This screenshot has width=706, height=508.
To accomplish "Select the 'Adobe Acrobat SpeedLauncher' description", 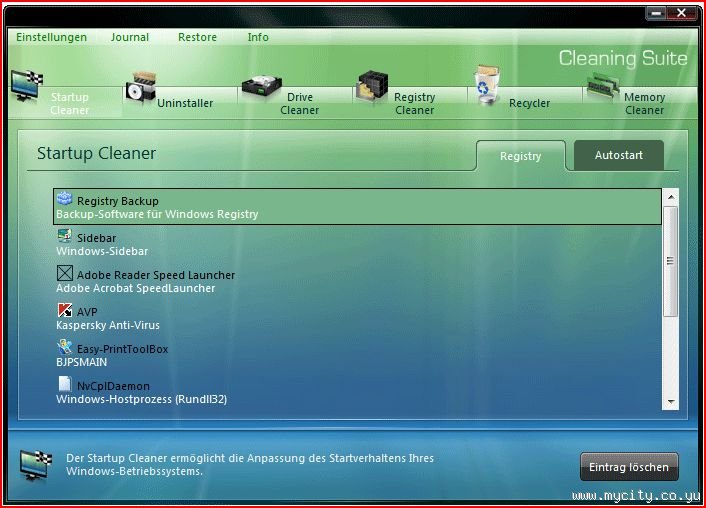I will click(136, 288).
